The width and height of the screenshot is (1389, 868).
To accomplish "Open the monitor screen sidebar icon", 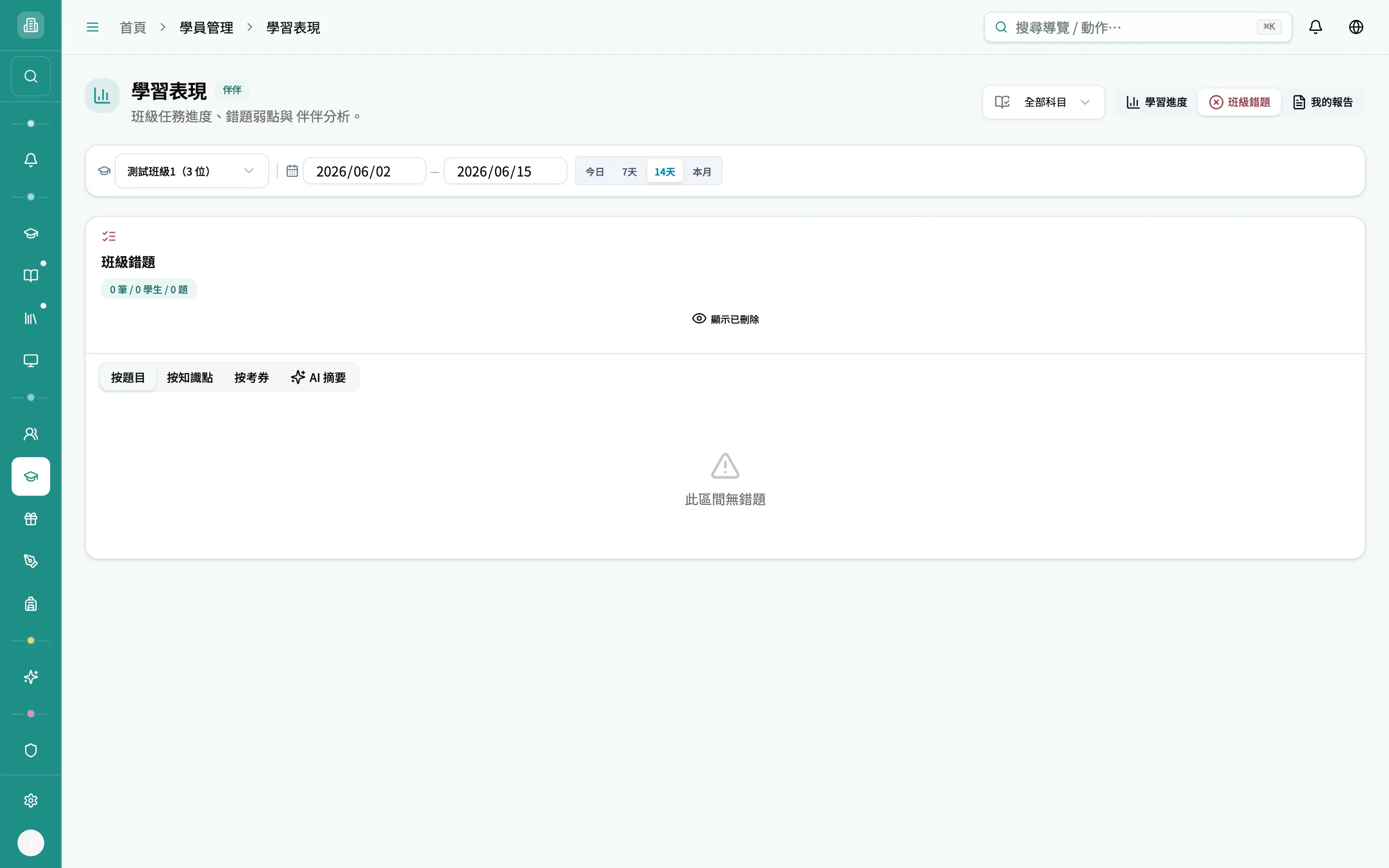I will (30, 361).
